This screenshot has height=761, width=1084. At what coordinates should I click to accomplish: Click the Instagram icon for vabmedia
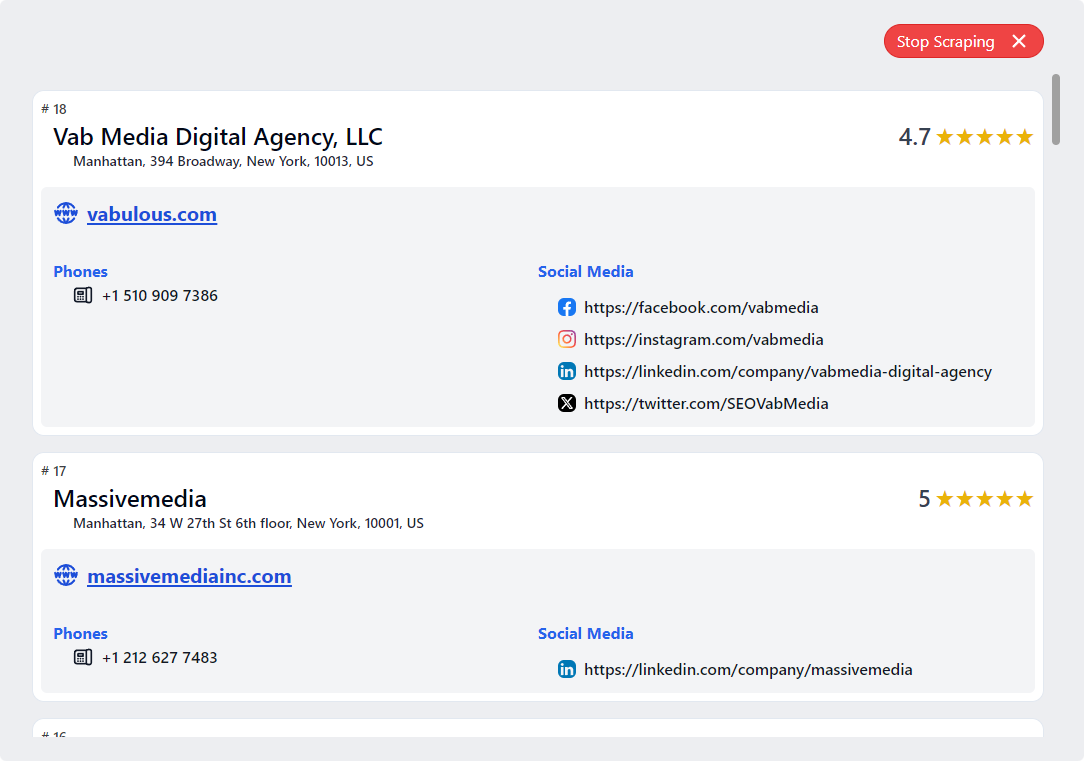click(x=567, y=339)
